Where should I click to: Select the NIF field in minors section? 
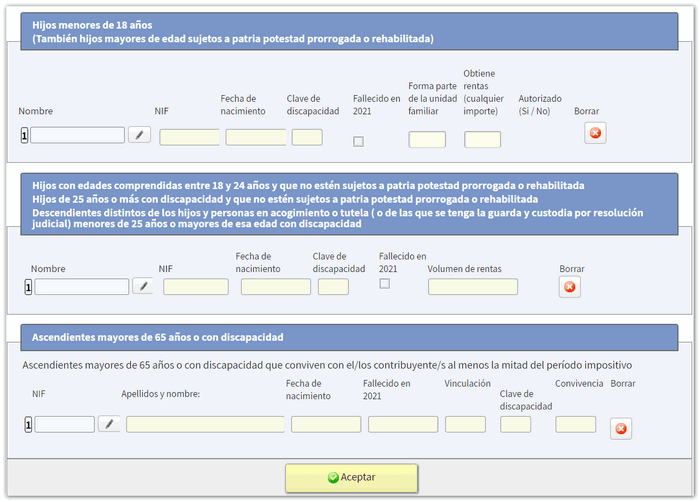(189, 137)
